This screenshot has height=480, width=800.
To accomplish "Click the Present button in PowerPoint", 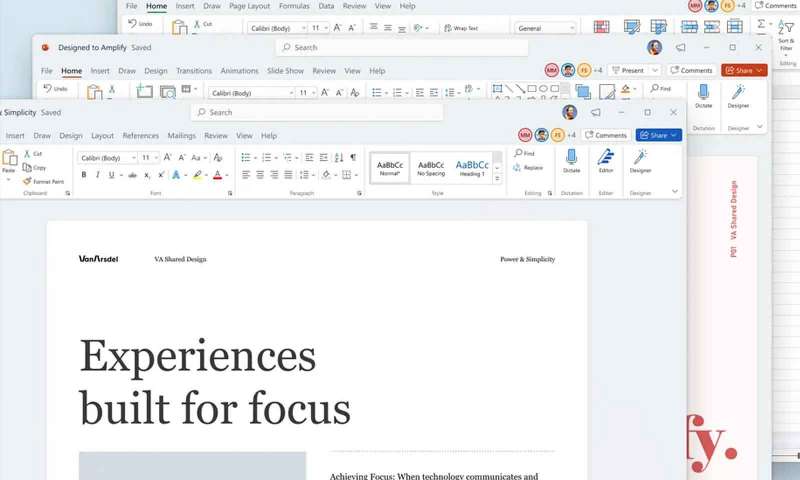I will [x=628, y=70].
